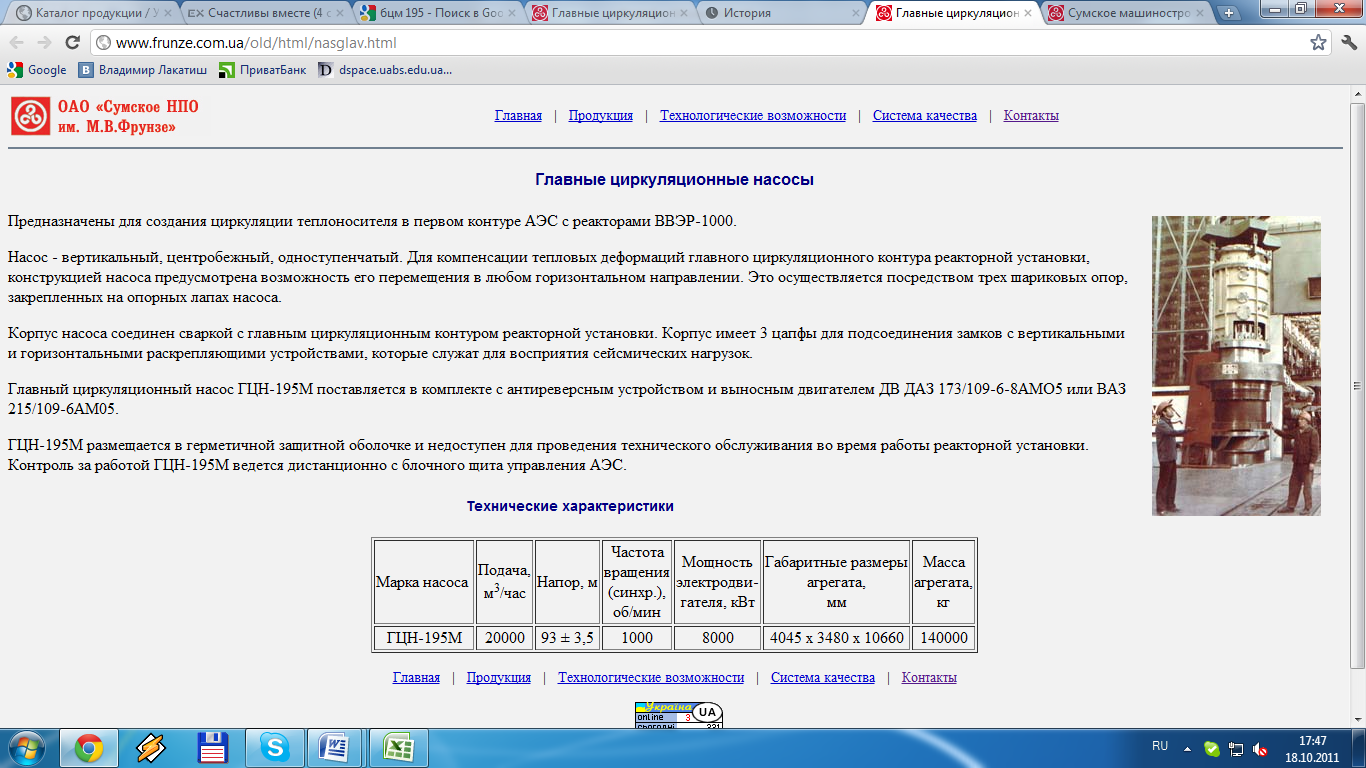This screenshot has width=1366, height=768.
Task: Open Winamp from the taskbar
Action: pyautogui.click(x=151, y=748)
